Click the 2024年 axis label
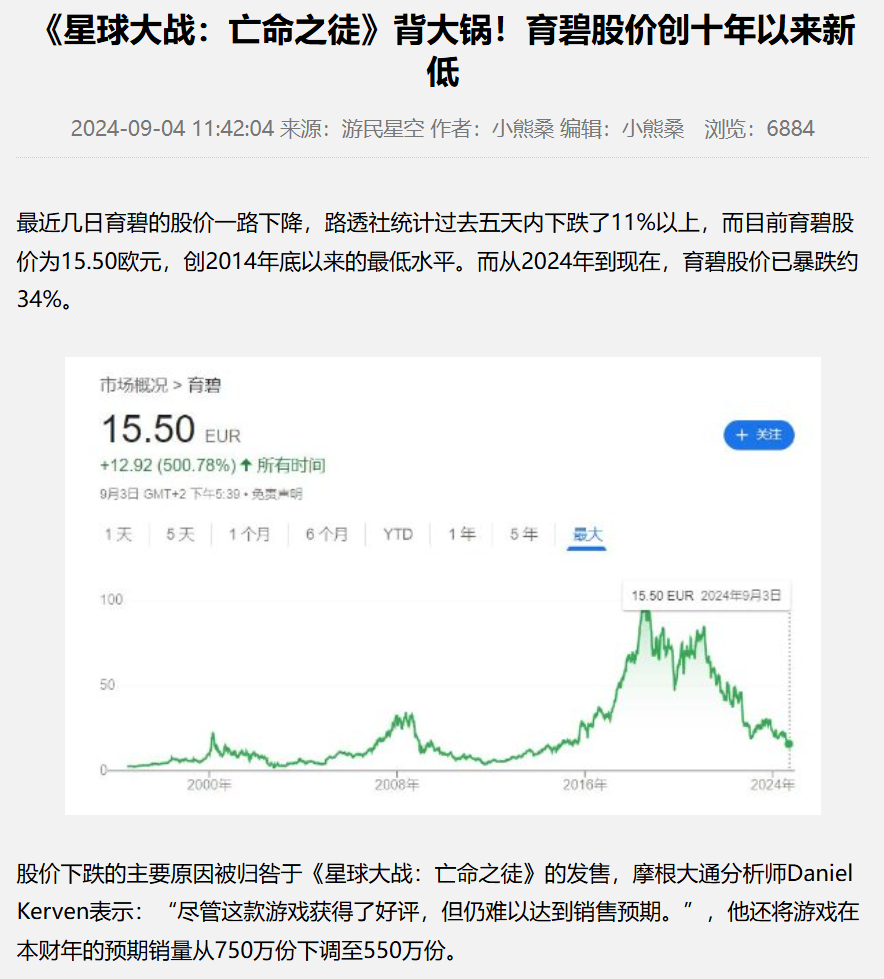Image resolution: width=884 pixels, height=979 pixels. (x=772, y=785)
